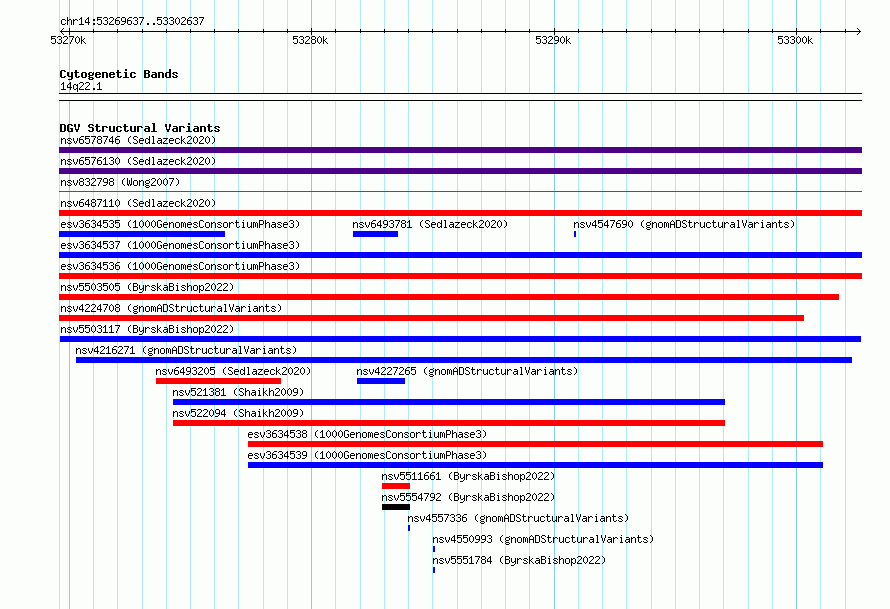Open the esv3634537 variant label
The height and width of the screenshot is (609, 890).
point(180,245)
